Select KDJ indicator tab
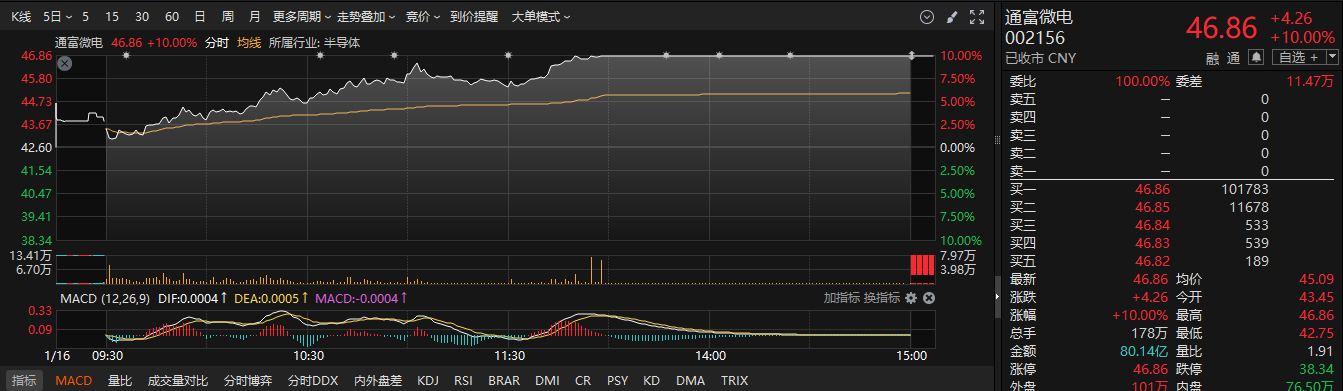This screenshot has width=1343, height=391. [428, 380]
